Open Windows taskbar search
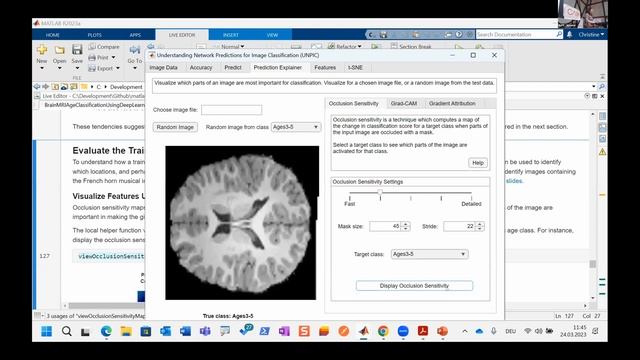The width and height of the screenshot is (640, 360). pos(67,331)
